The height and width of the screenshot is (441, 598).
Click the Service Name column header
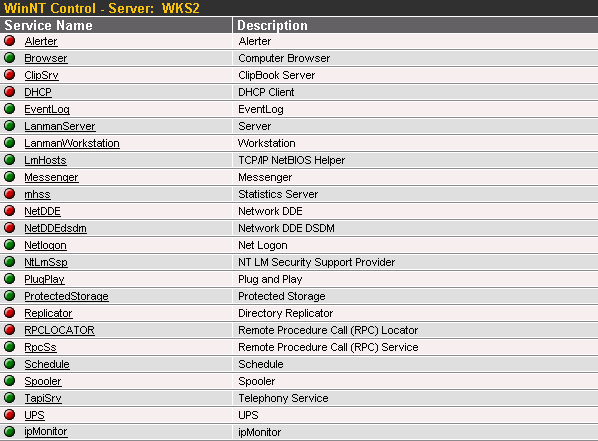[48, 25]
